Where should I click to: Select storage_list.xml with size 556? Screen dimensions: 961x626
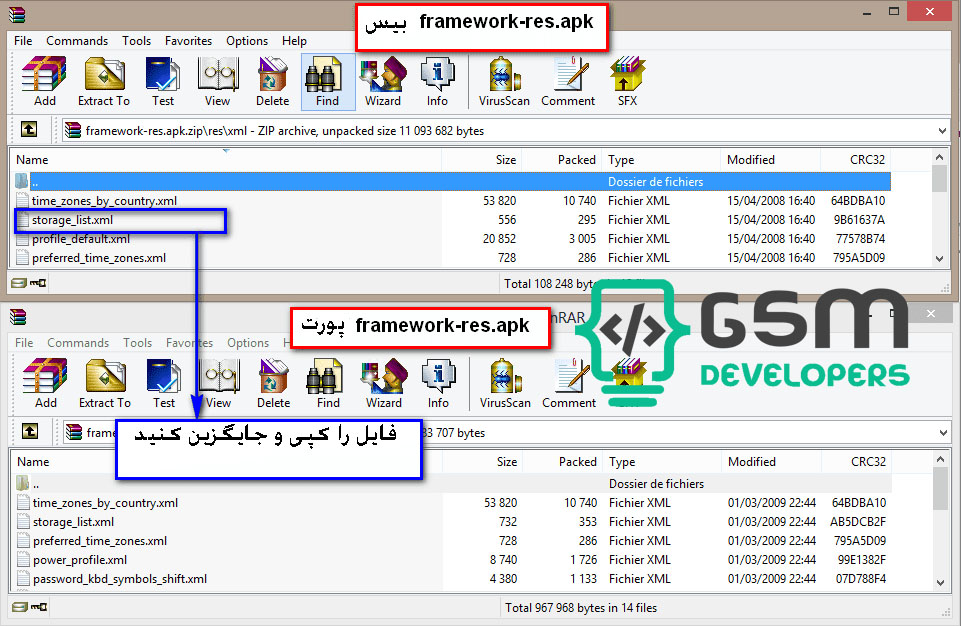(451, 219)
